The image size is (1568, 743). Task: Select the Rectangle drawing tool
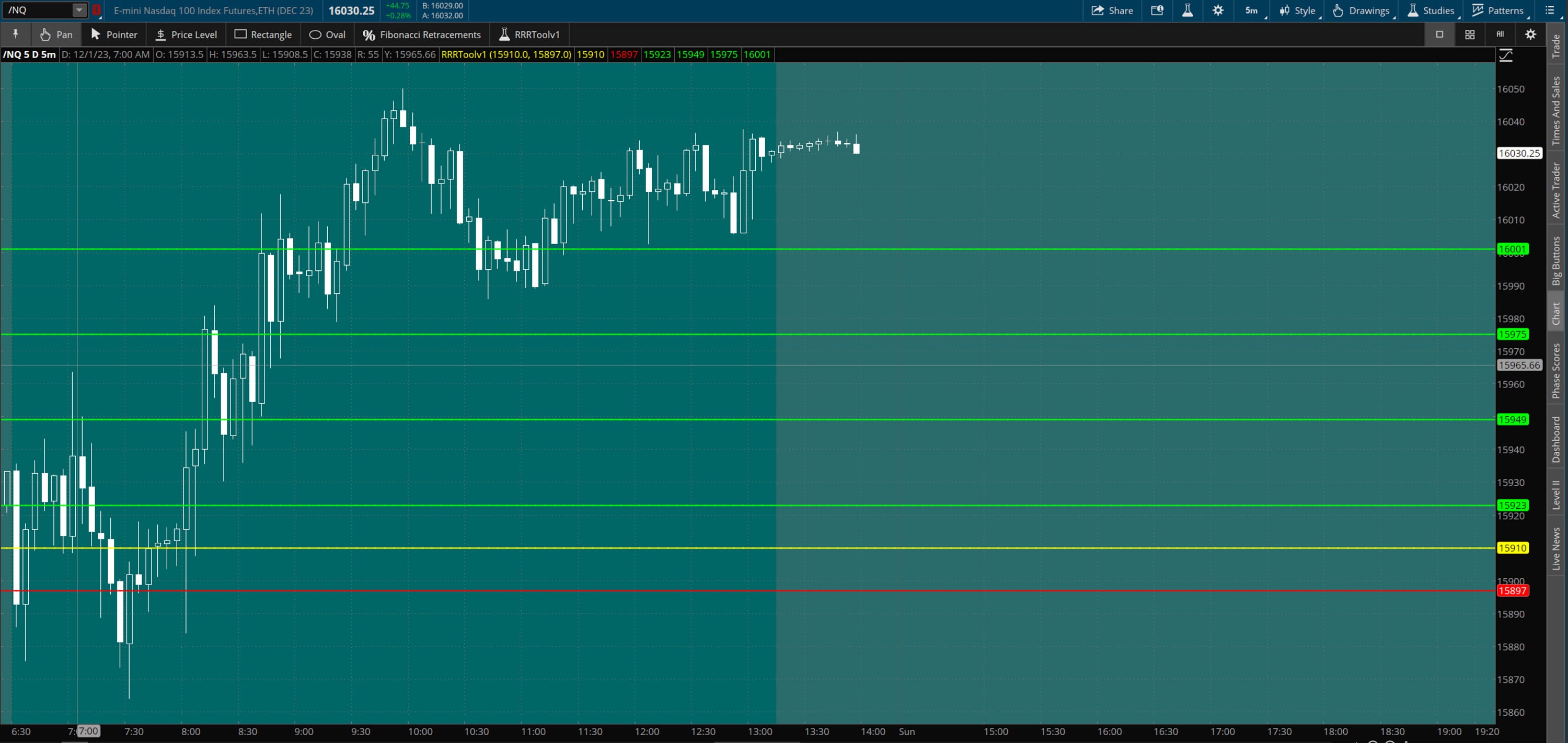[263, 34]
